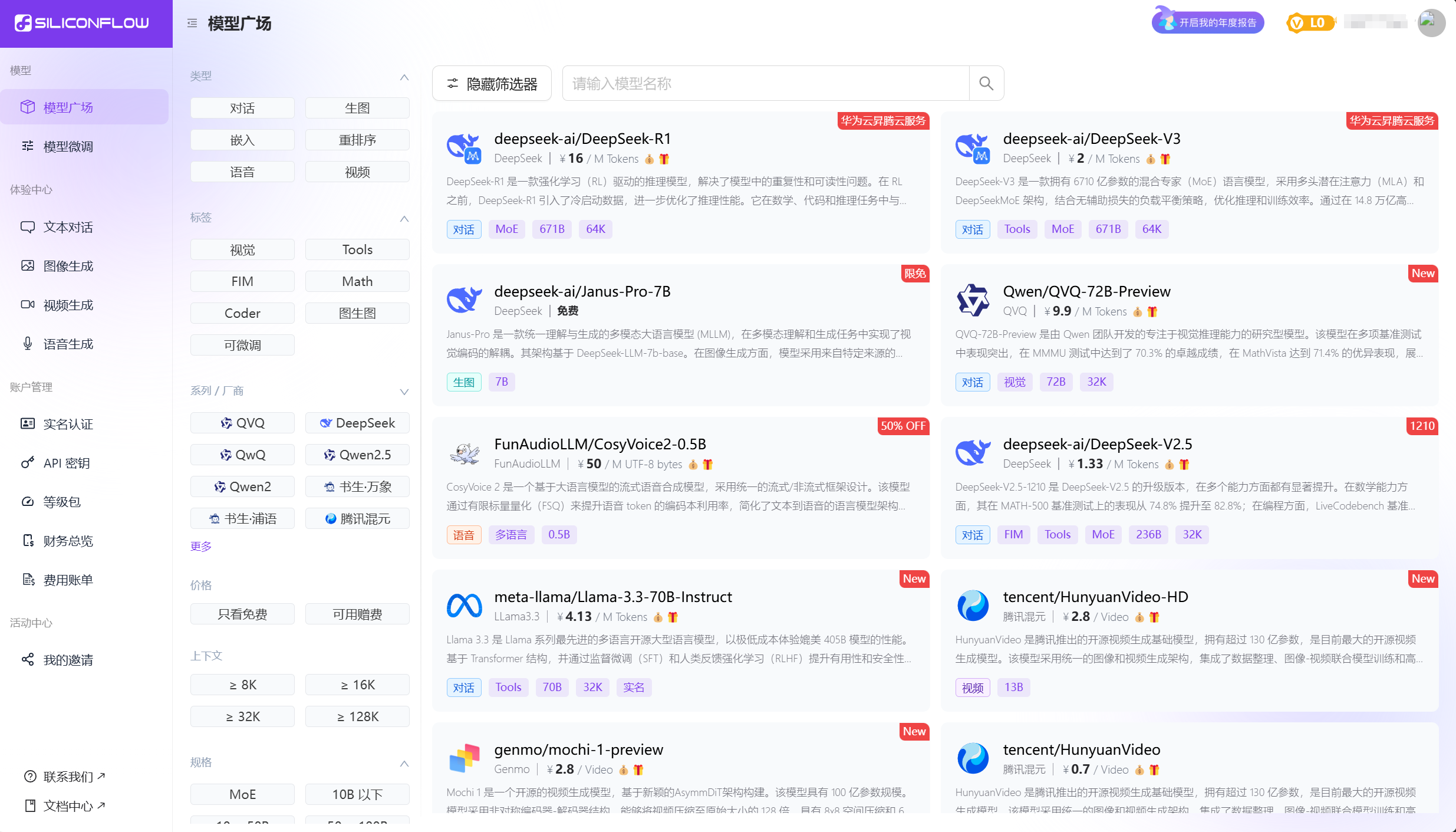Viewport: 1456px width, 832px height.
Task: Click the tencent/HunyuanVideo card logo
Action: [x=973, y=758]
